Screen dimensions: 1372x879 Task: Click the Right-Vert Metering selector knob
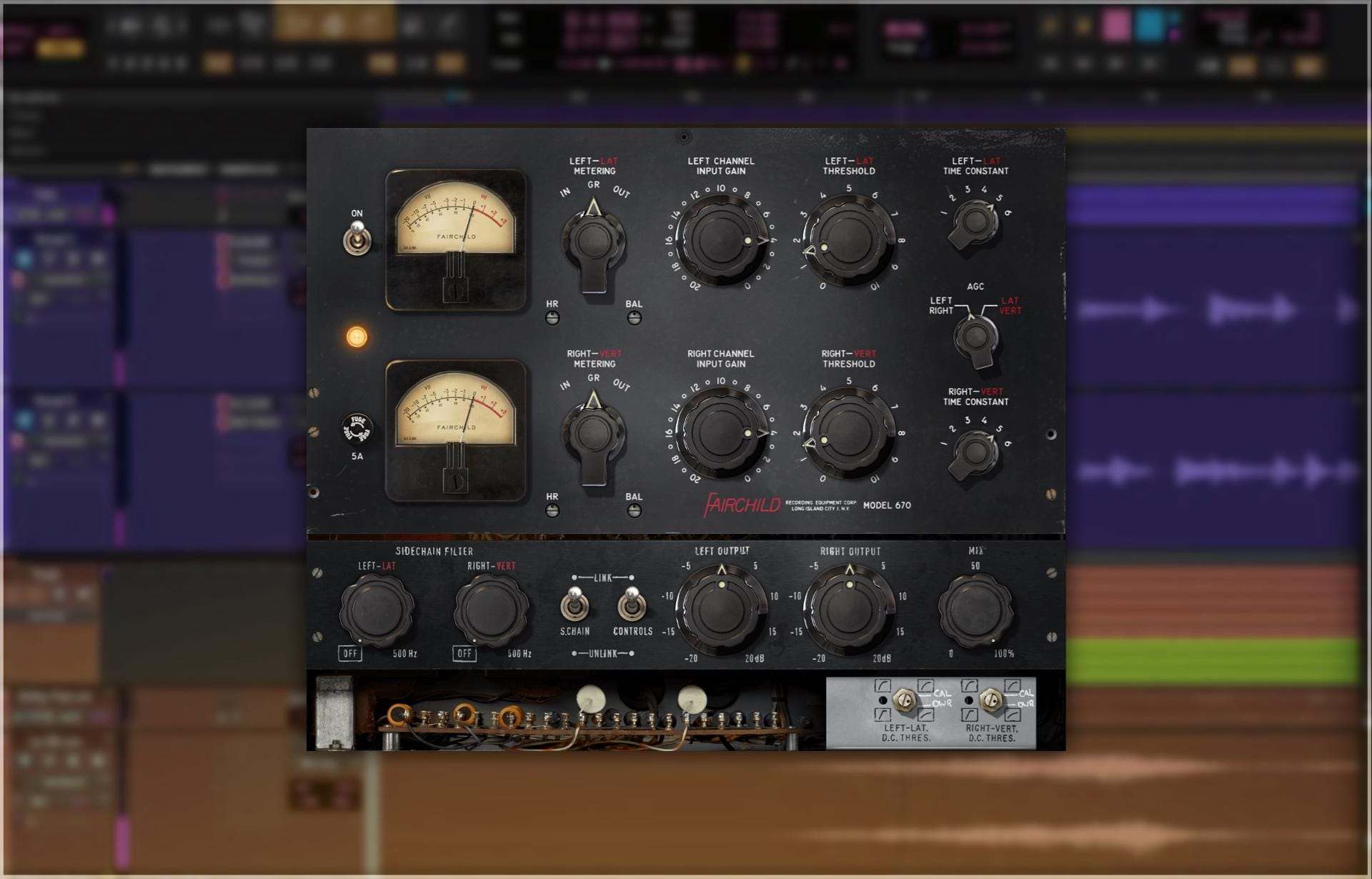593,435
